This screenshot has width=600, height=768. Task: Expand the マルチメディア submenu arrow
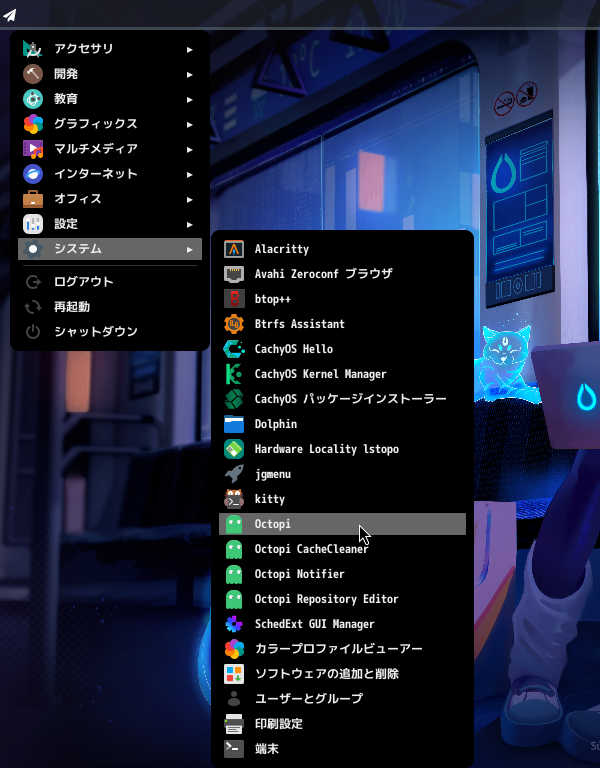click(x=190, y=149)
